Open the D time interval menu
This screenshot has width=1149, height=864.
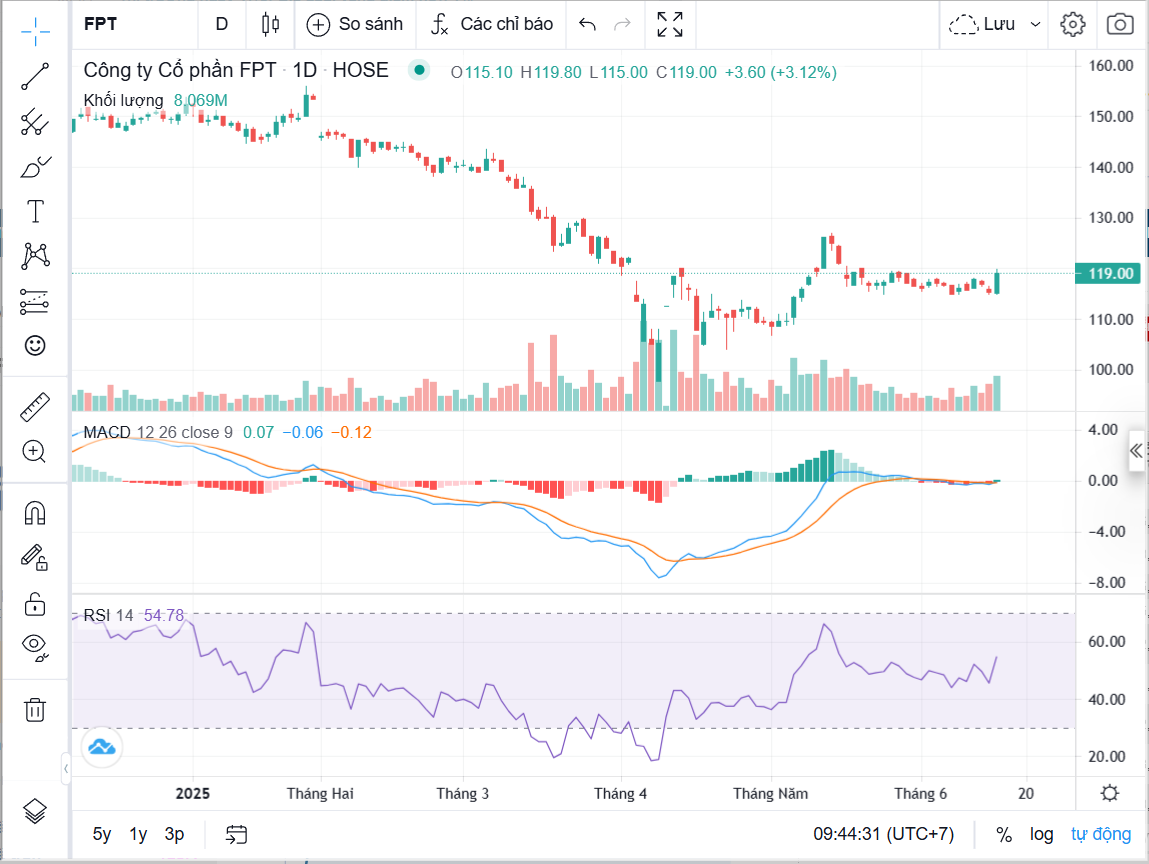[222, 24]
